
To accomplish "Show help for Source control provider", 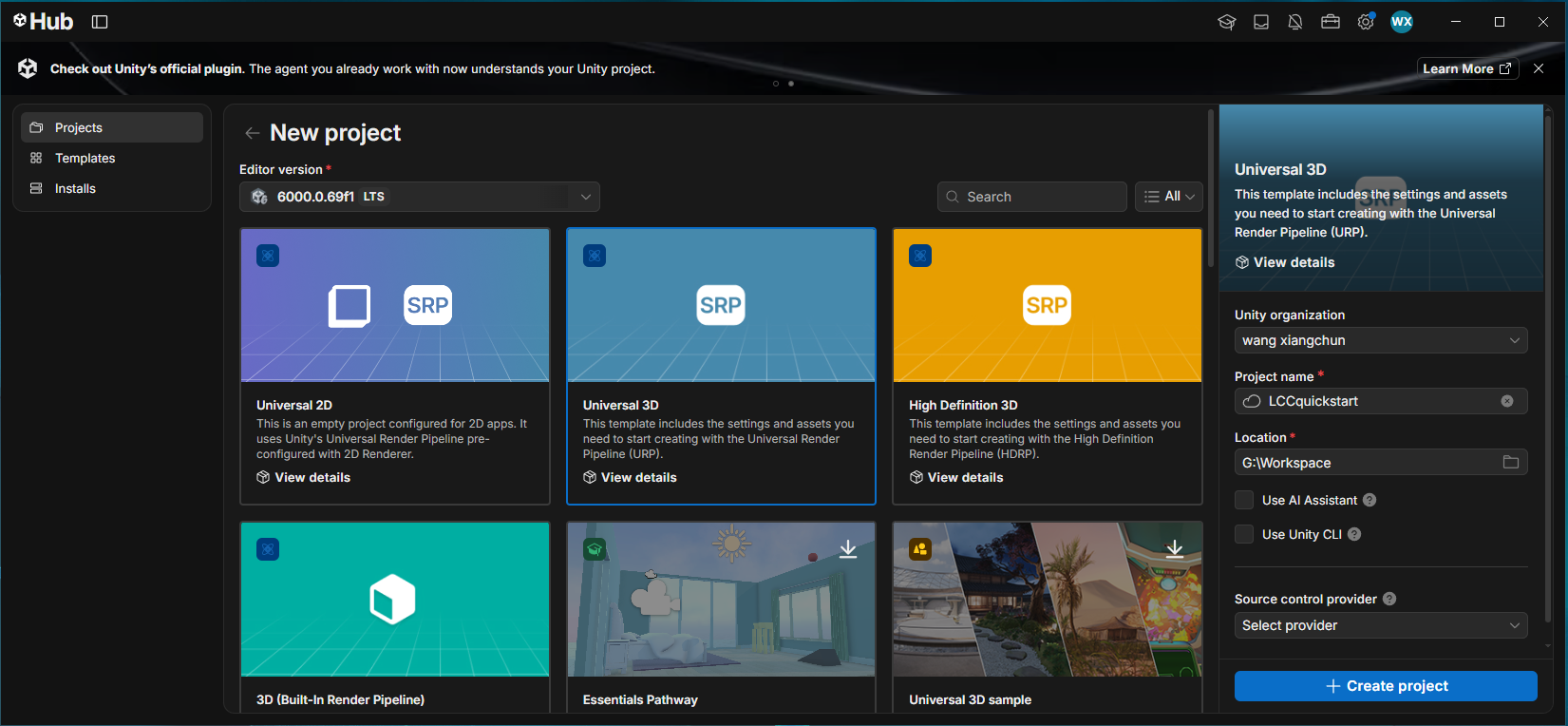I will coord(1389,599).
